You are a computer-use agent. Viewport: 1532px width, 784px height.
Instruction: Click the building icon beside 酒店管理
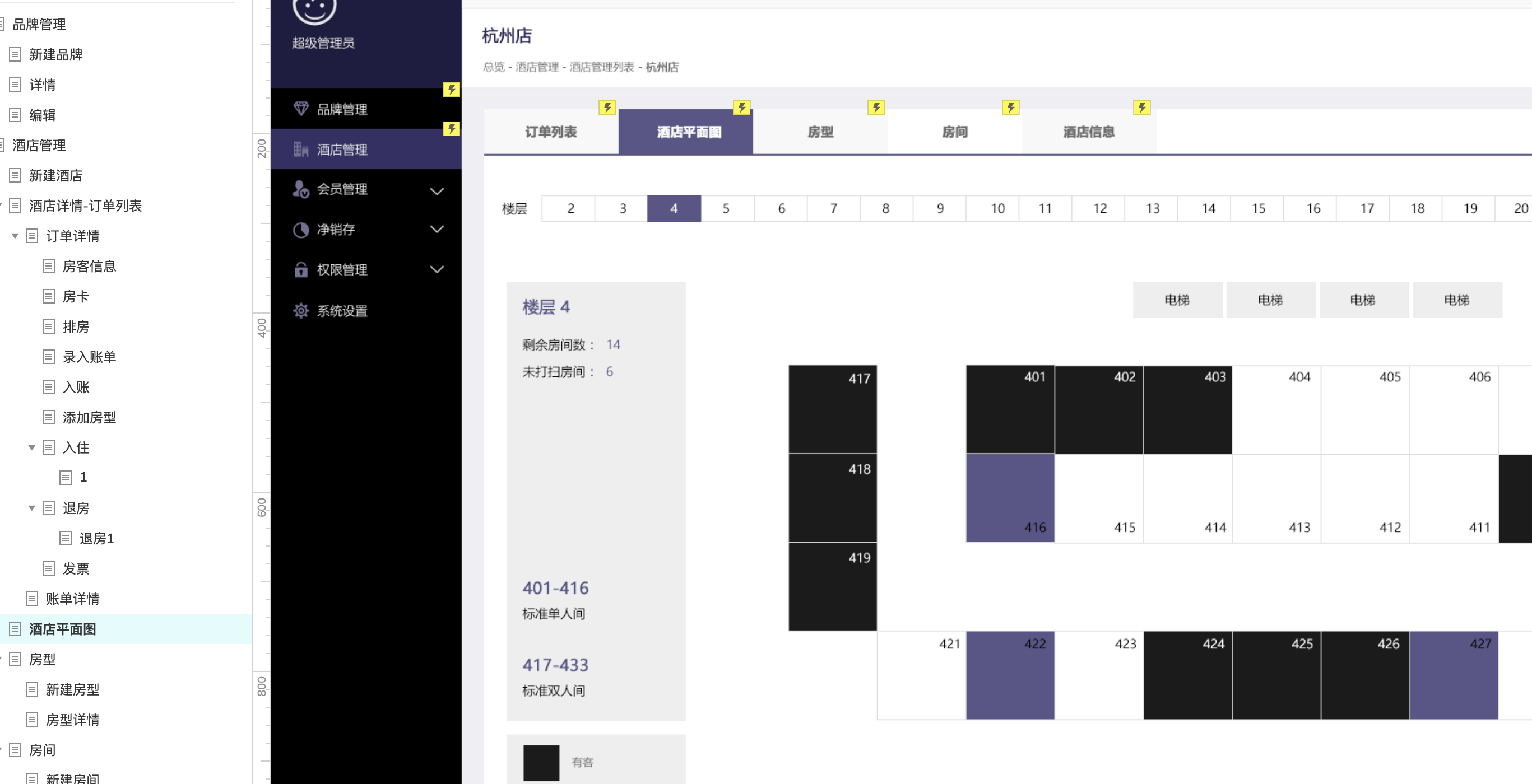(x=301, y=149)
